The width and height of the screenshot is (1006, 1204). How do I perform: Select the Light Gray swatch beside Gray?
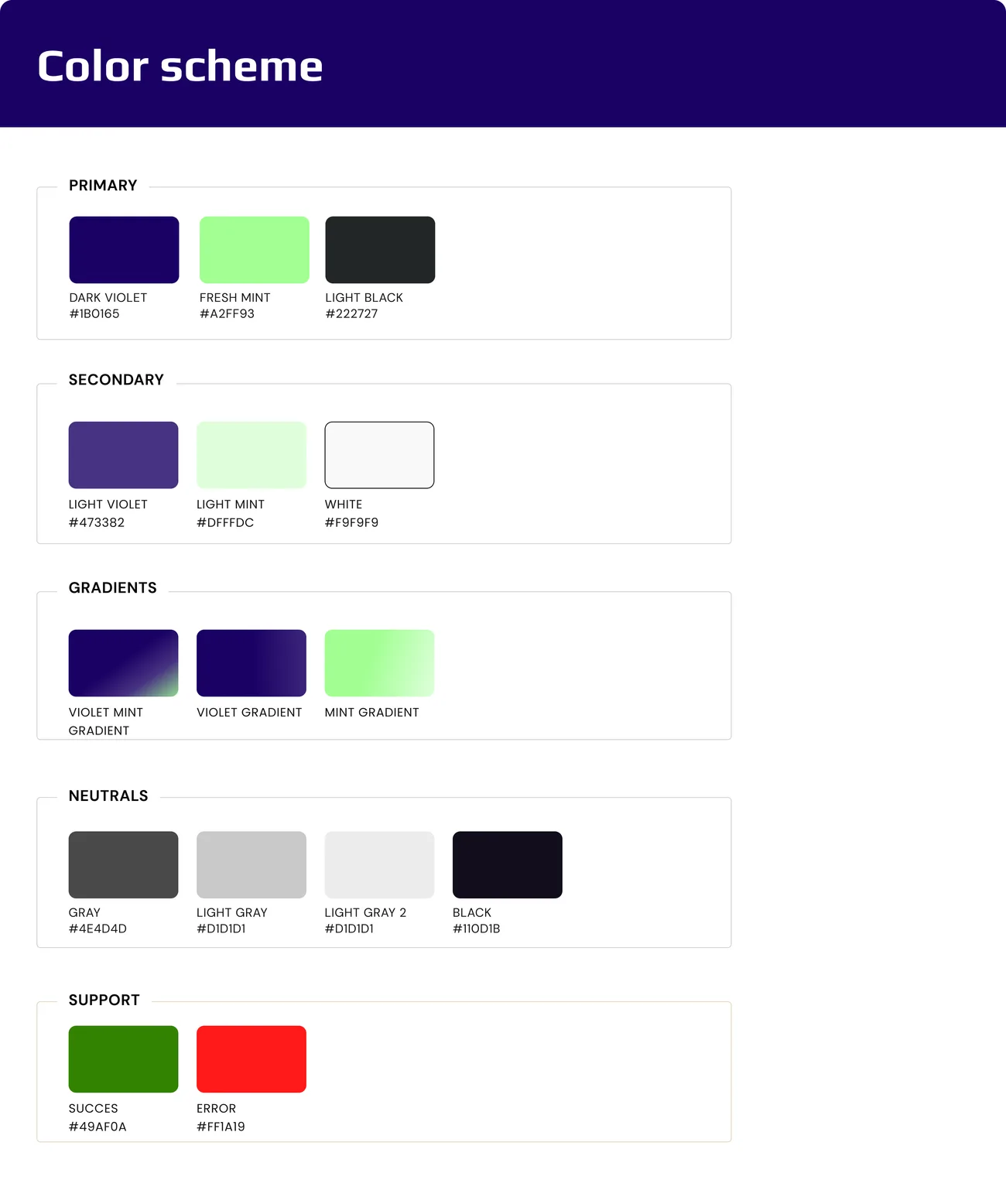point(251,865)
